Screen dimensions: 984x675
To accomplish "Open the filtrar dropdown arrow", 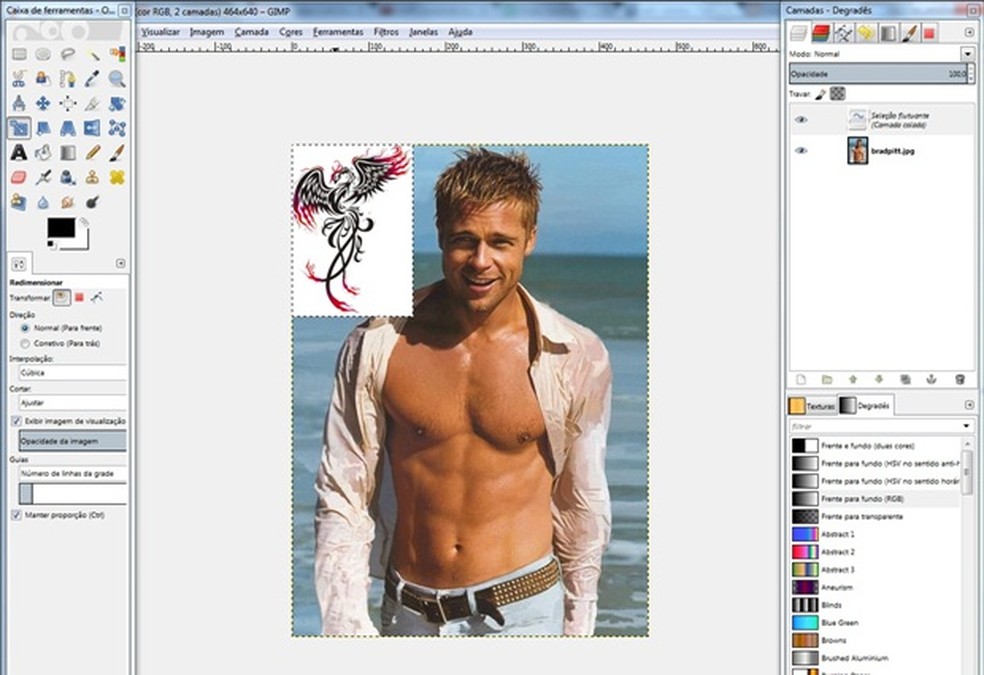I will 966,426.
